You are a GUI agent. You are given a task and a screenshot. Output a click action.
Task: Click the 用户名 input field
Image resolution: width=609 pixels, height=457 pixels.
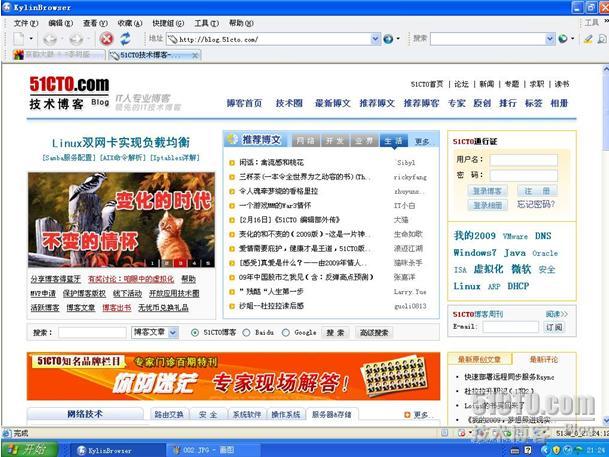[523, 160]
